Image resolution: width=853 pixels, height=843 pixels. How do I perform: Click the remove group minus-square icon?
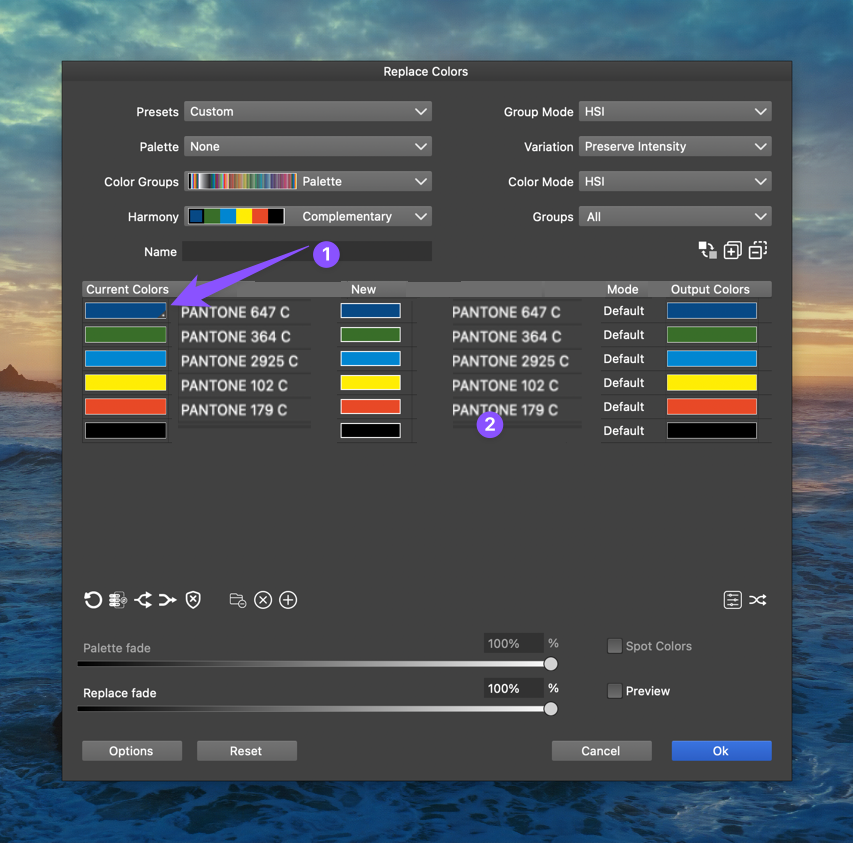[758, 250]
